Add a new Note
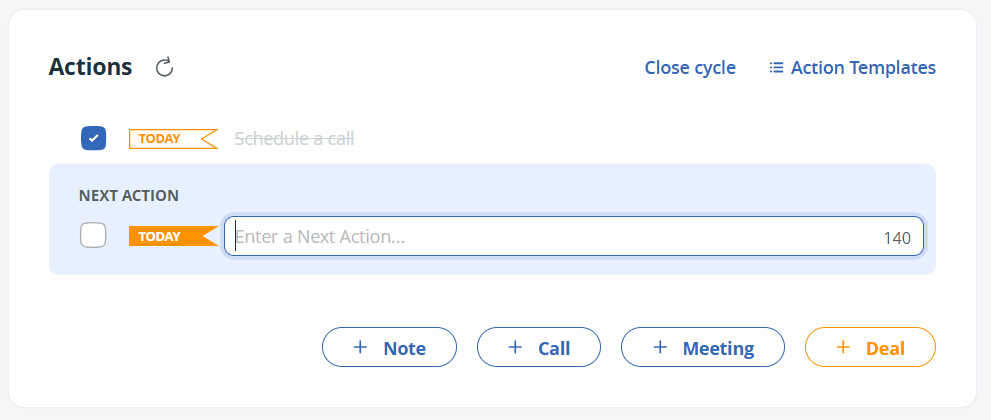The height and width of the screenshot is (420, 991). (x=389, y=347)
